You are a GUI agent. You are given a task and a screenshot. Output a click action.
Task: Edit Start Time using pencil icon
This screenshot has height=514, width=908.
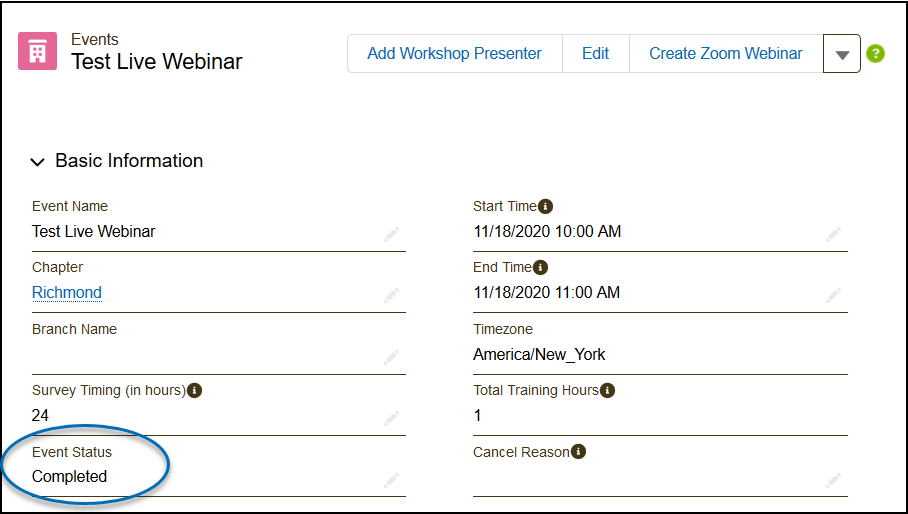point(833,235)
